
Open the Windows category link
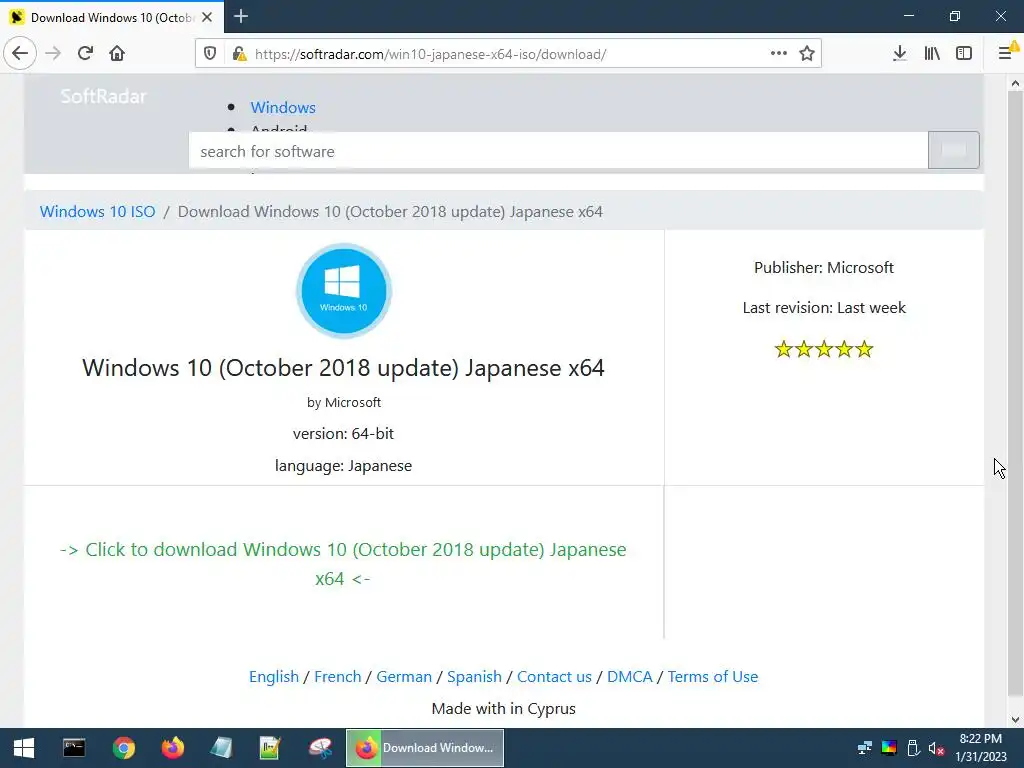click(x=283, y=107)
